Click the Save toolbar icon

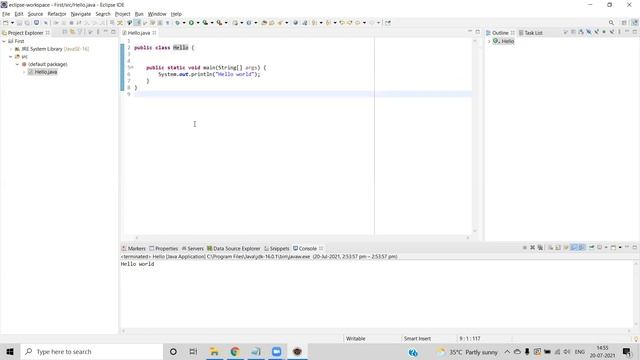pyautogui.click(x=19, y=23)
